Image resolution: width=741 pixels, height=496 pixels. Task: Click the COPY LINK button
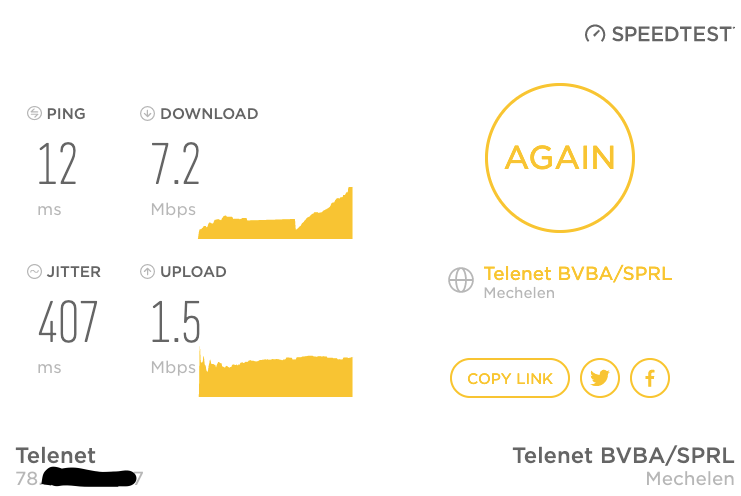click(510, 378)
